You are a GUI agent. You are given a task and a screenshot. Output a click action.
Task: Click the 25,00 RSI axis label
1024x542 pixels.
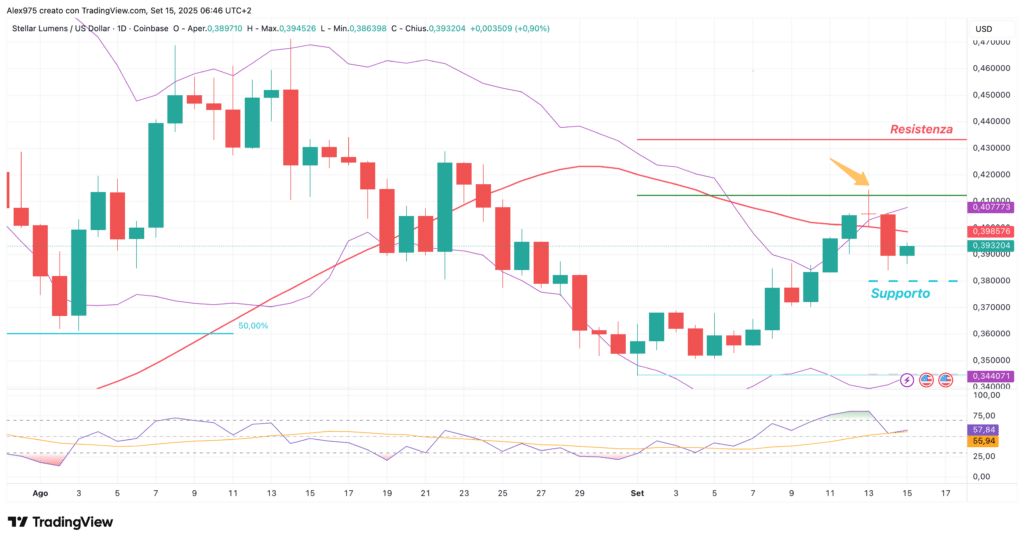(984, 456)
